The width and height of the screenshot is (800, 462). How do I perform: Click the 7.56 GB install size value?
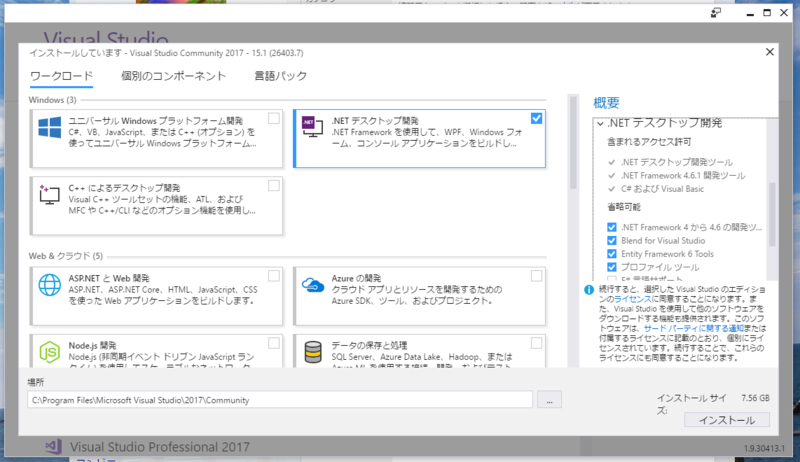coord(755,398)
